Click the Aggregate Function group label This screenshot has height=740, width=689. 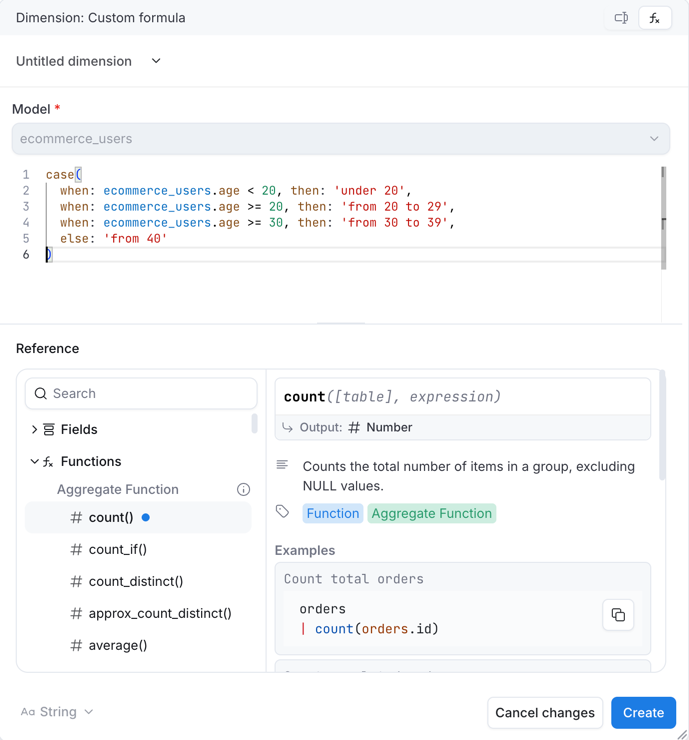click(x=118, y=489)
